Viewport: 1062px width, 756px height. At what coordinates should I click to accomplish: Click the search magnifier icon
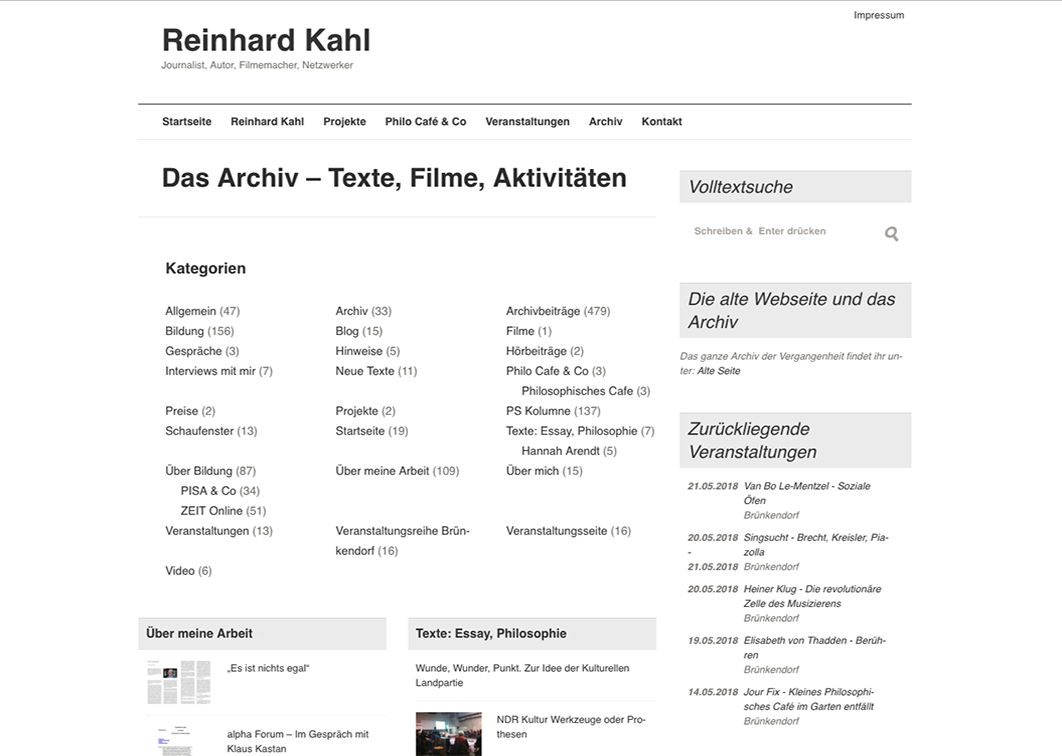pos(891,234)
